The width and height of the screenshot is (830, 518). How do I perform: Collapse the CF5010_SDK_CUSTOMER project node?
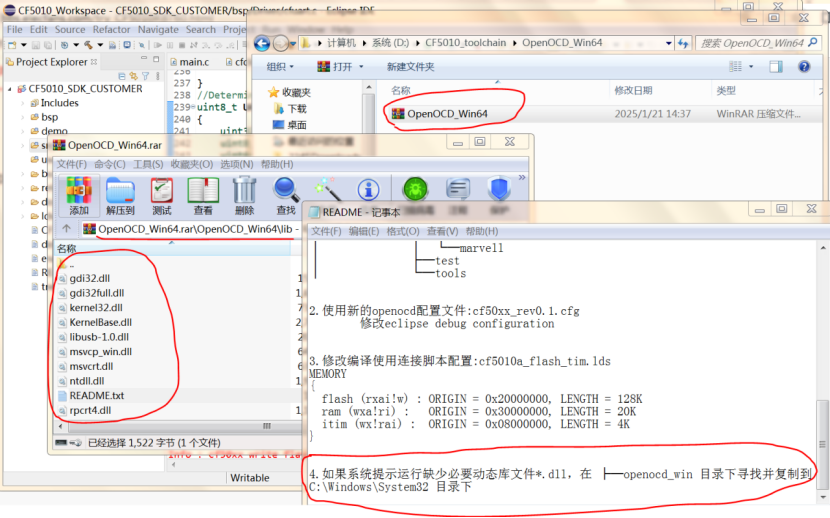10,89
